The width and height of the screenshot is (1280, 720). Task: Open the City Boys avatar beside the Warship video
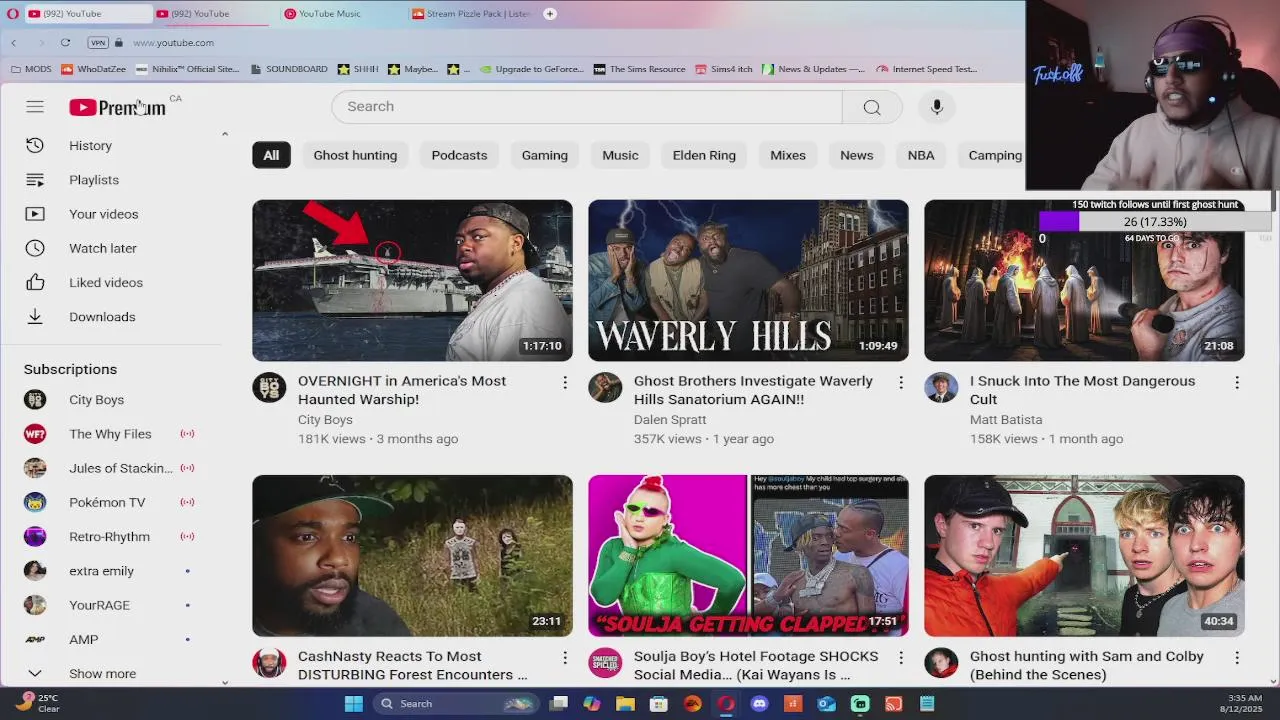click(269, 388)
